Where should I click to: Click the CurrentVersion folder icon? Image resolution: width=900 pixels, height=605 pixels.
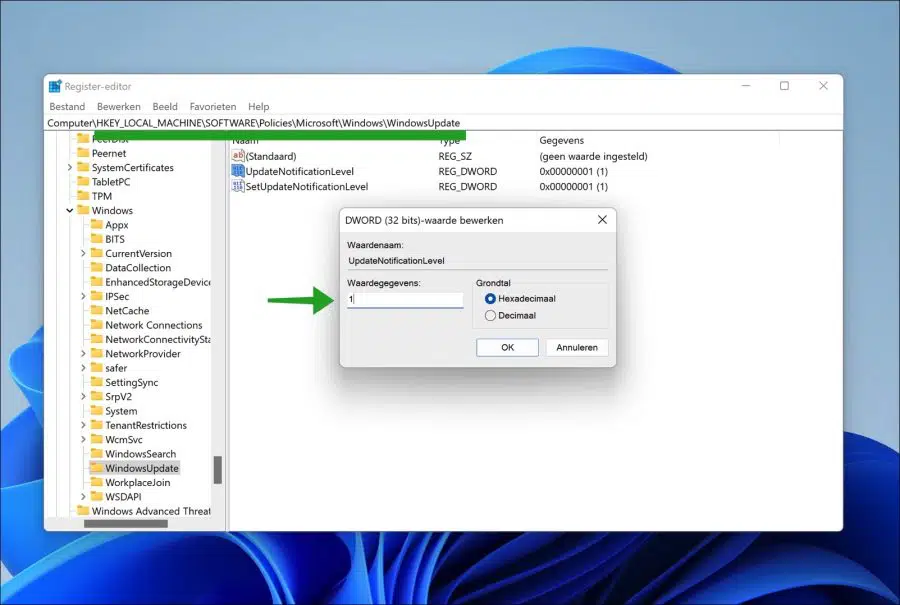(x=96, y=253)
